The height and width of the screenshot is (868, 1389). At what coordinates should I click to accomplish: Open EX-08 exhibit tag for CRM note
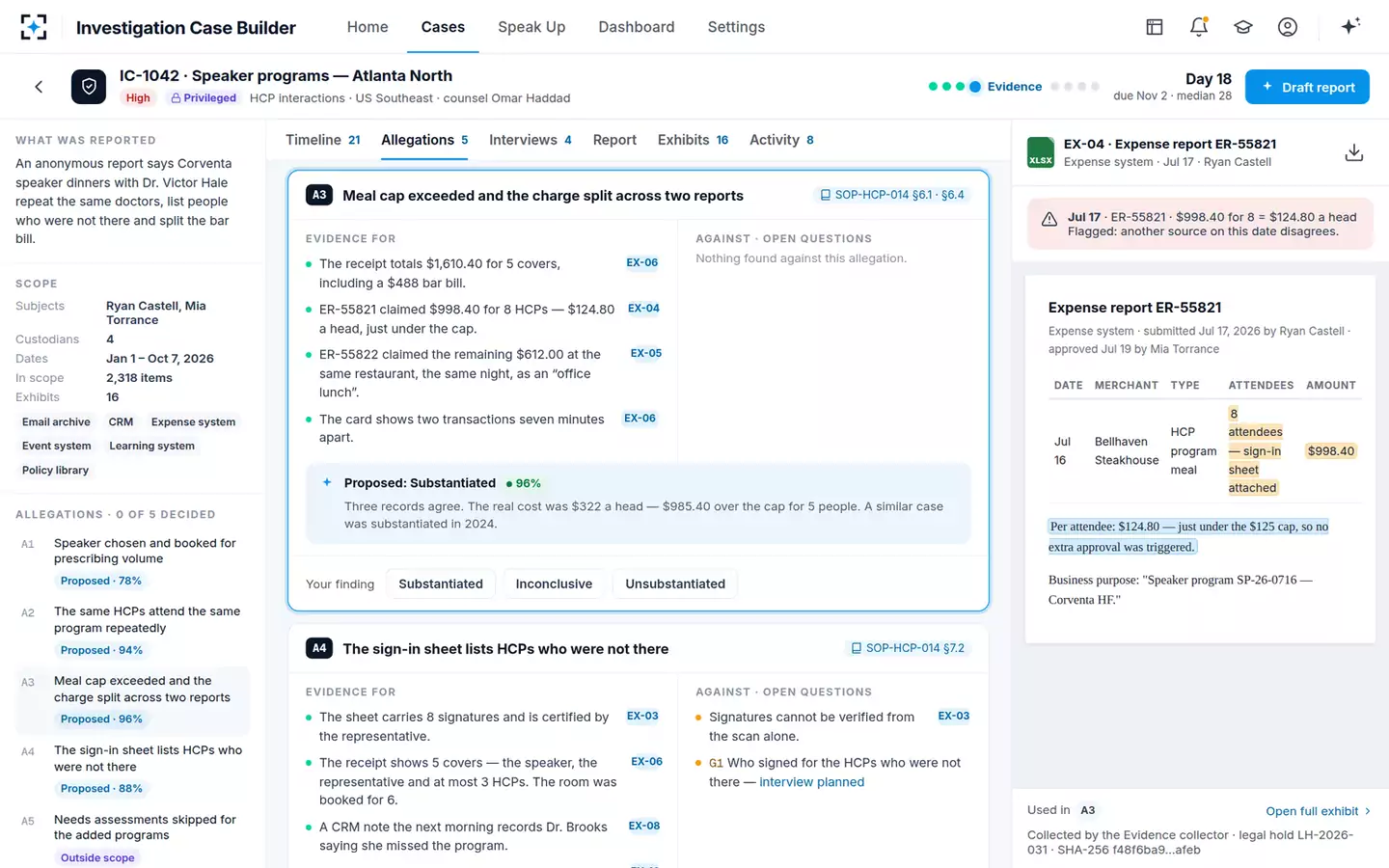[644, 826]
